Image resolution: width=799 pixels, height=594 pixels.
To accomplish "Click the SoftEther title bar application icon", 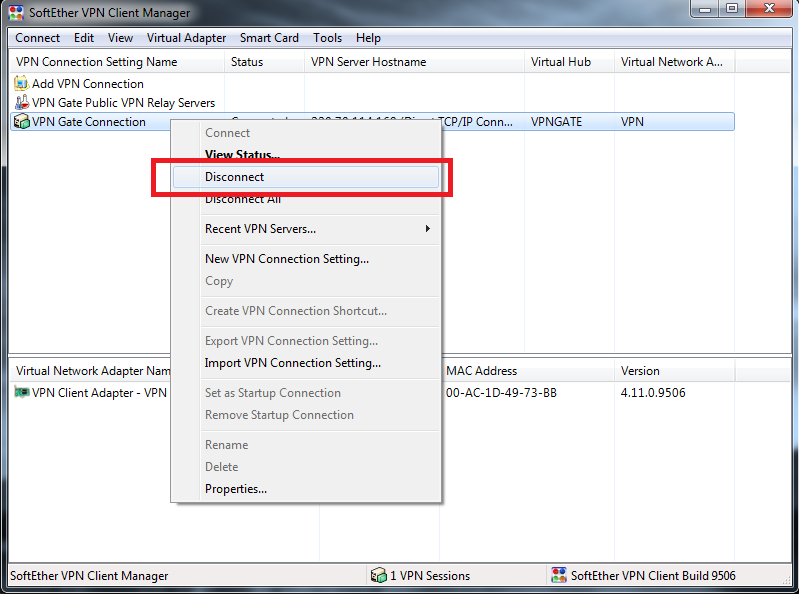I will (16, 12).
